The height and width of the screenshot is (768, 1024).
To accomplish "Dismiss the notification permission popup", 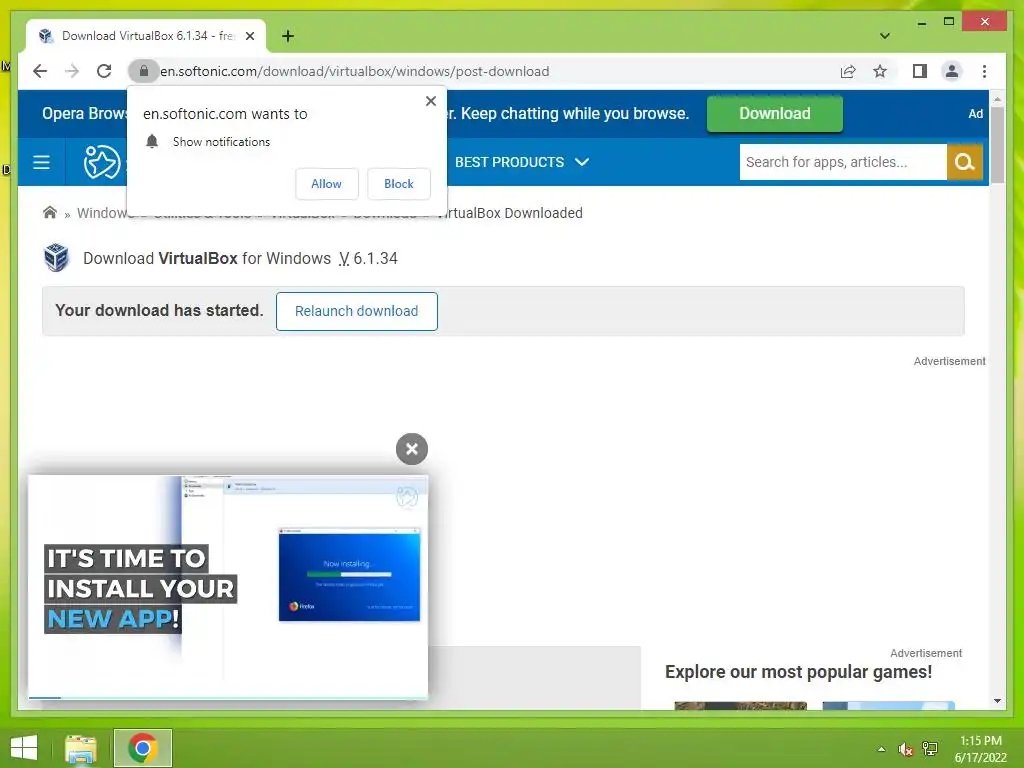I will click(x=430, y=101).
